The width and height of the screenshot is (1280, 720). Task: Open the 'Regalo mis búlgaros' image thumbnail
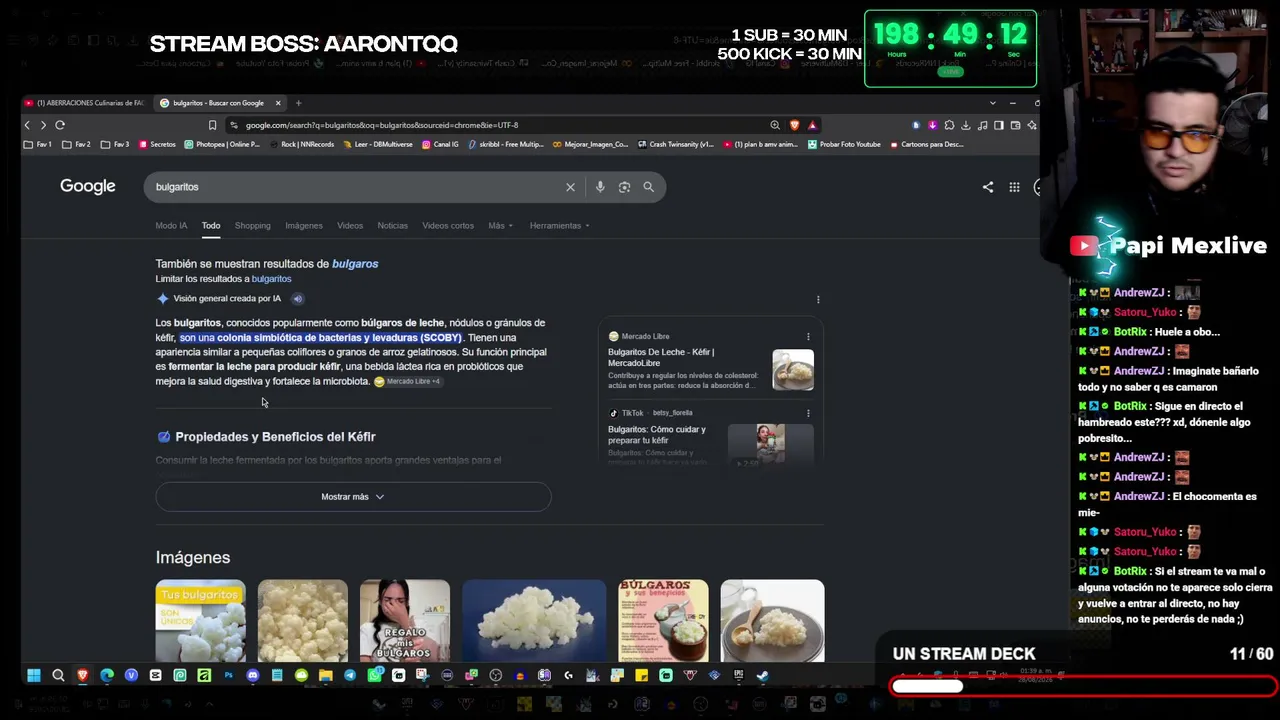[x=405, y=621]
